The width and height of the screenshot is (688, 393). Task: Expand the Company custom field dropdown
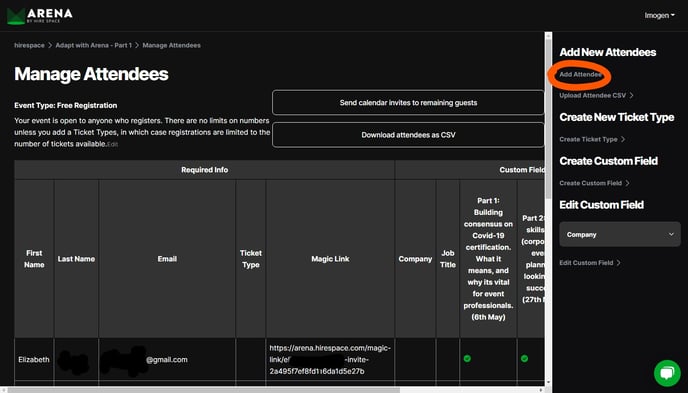[x=620, y=234]
